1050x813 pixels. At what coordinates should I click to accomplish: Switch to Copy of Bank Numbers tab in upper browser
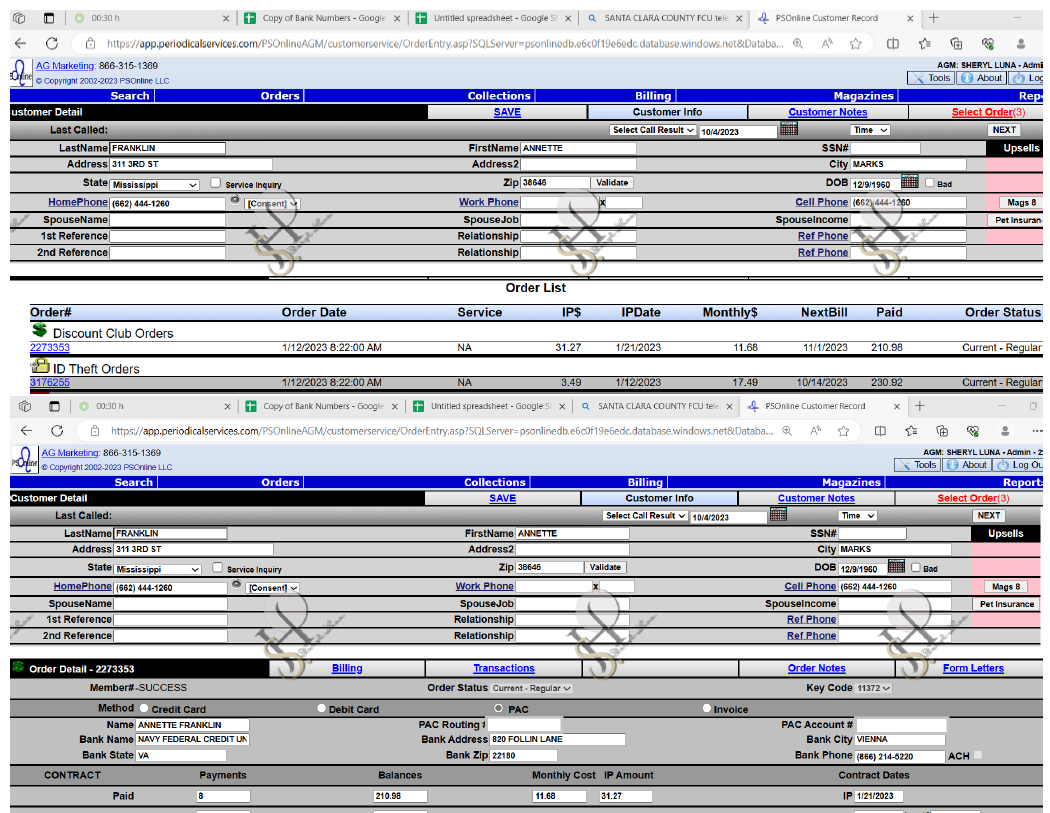322,18
